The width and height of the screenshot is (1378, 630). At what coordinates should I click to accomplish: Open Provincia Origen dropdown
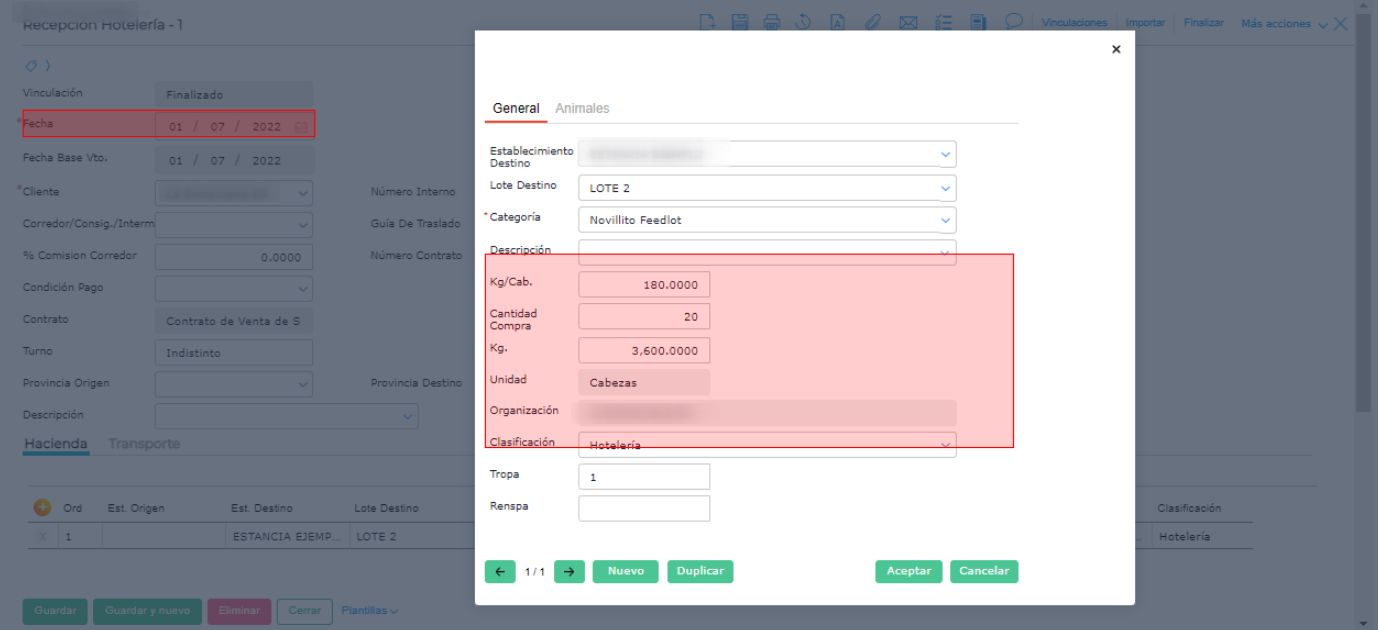pyautogui.click(x=304, y=385)
